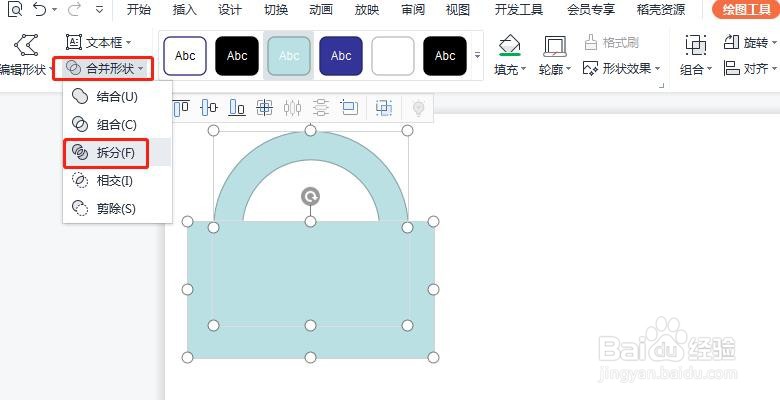Image resolution: width=780 pixels, height=400 pixels.
Task: Switch to the 视图 tab
Action: (x=458, y=9)
